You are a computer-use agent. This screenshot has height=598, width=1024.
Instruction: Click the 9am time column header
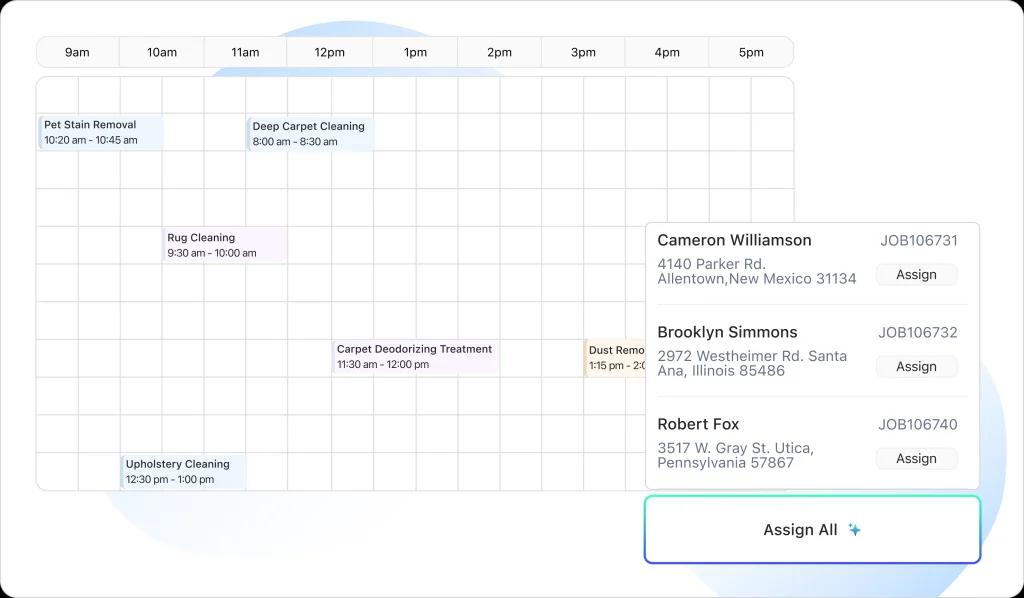[77, 53]
